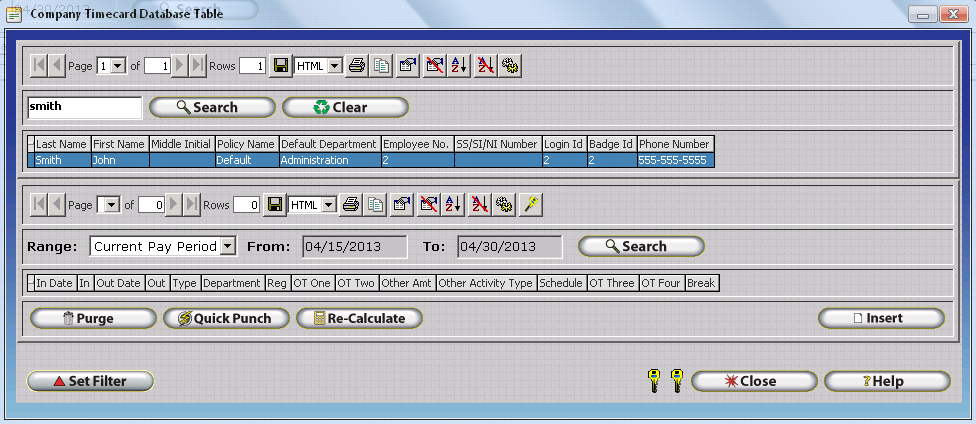Viewport: 976px width, 424px height.
Task: Click the Set Filter button
Action: [x=90, y=381]
